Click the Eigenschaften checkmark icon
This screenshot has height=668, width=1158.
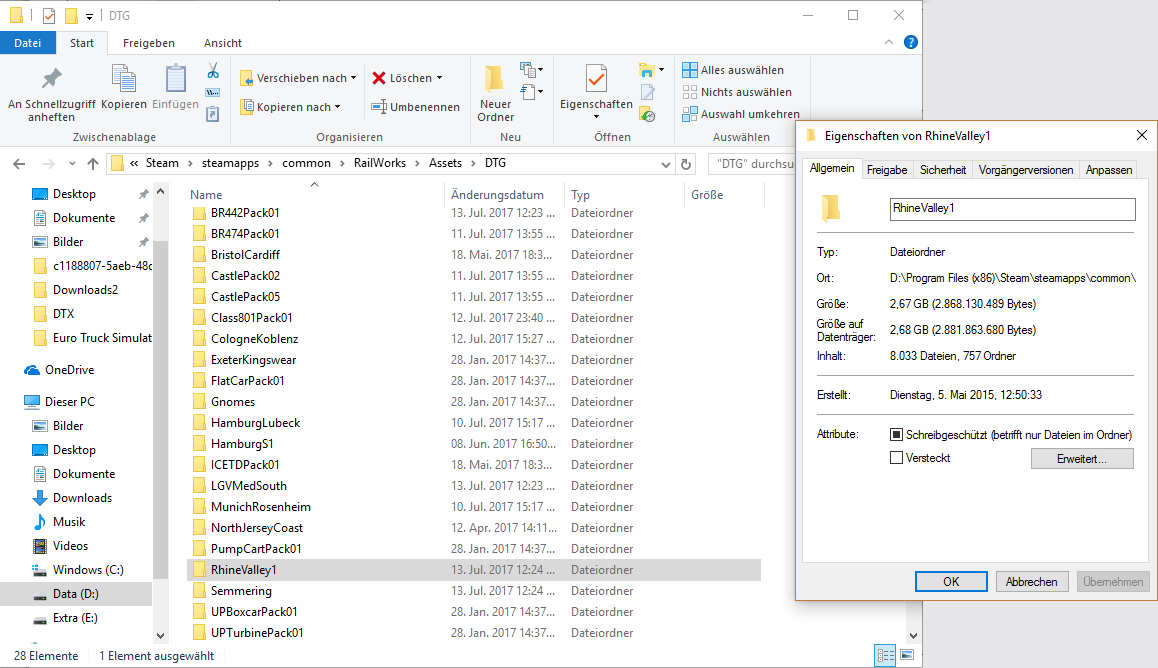pos(596,78)
